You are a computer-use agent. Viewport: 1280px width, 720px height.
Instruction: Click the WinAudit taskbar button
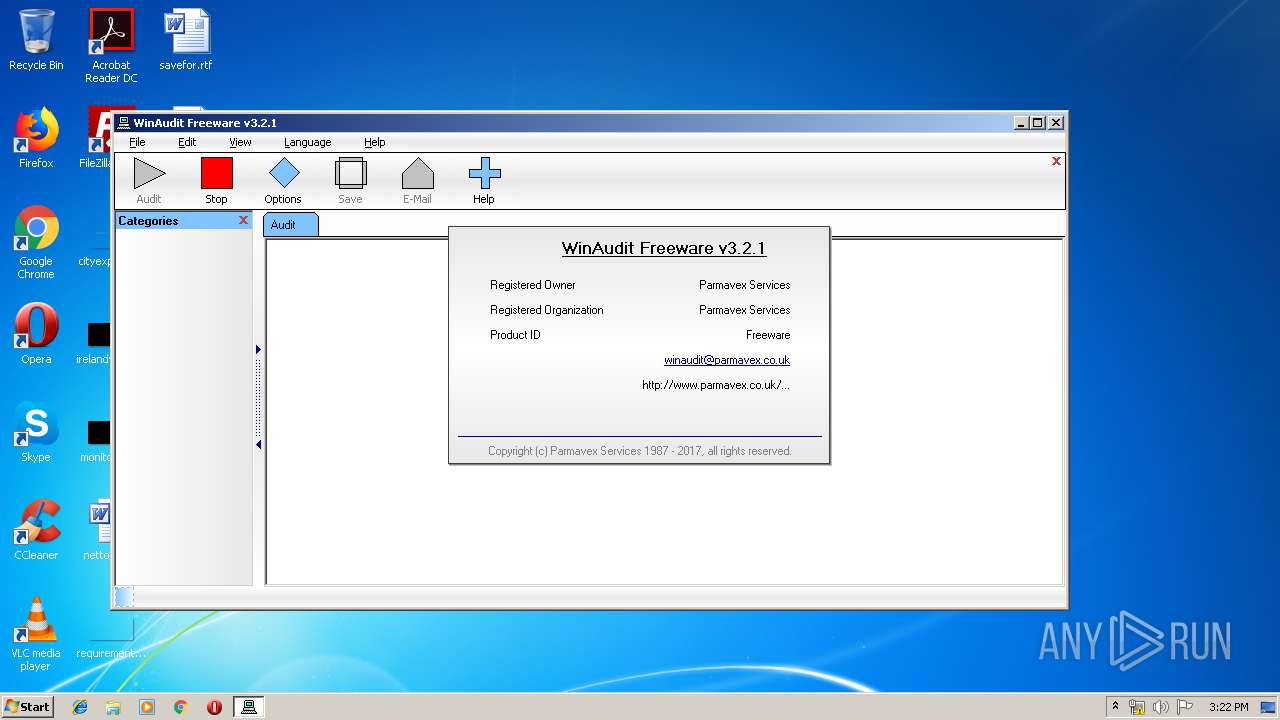pos(249,707)
